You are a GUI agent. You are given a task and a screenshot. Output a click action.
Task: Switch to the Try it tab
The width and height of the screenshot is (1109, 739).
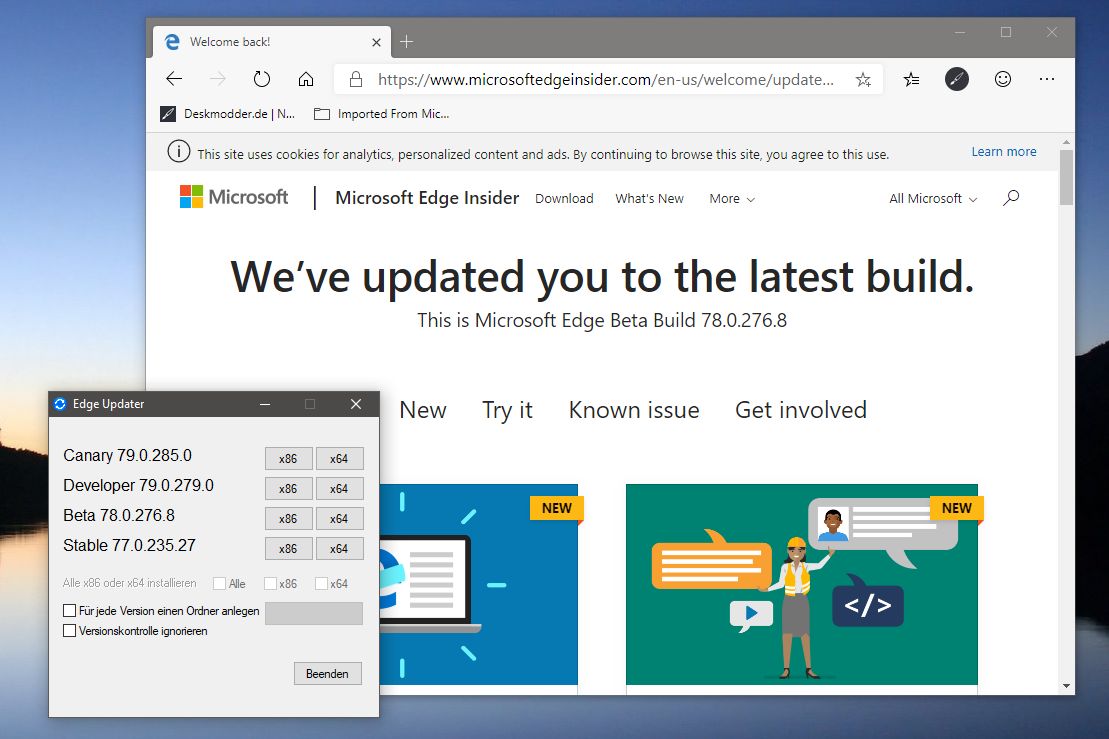pyautogui.click(x=507, y=410)
